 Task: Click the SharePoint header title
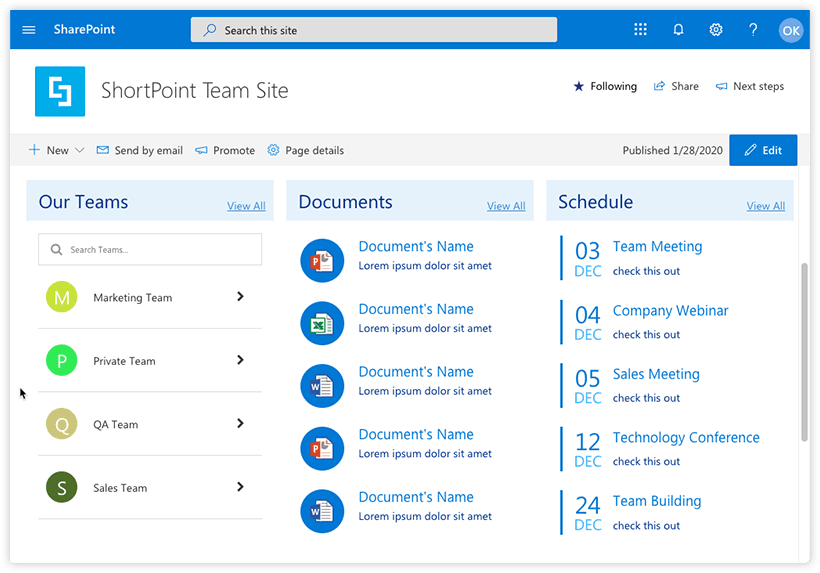pos(84,29)
